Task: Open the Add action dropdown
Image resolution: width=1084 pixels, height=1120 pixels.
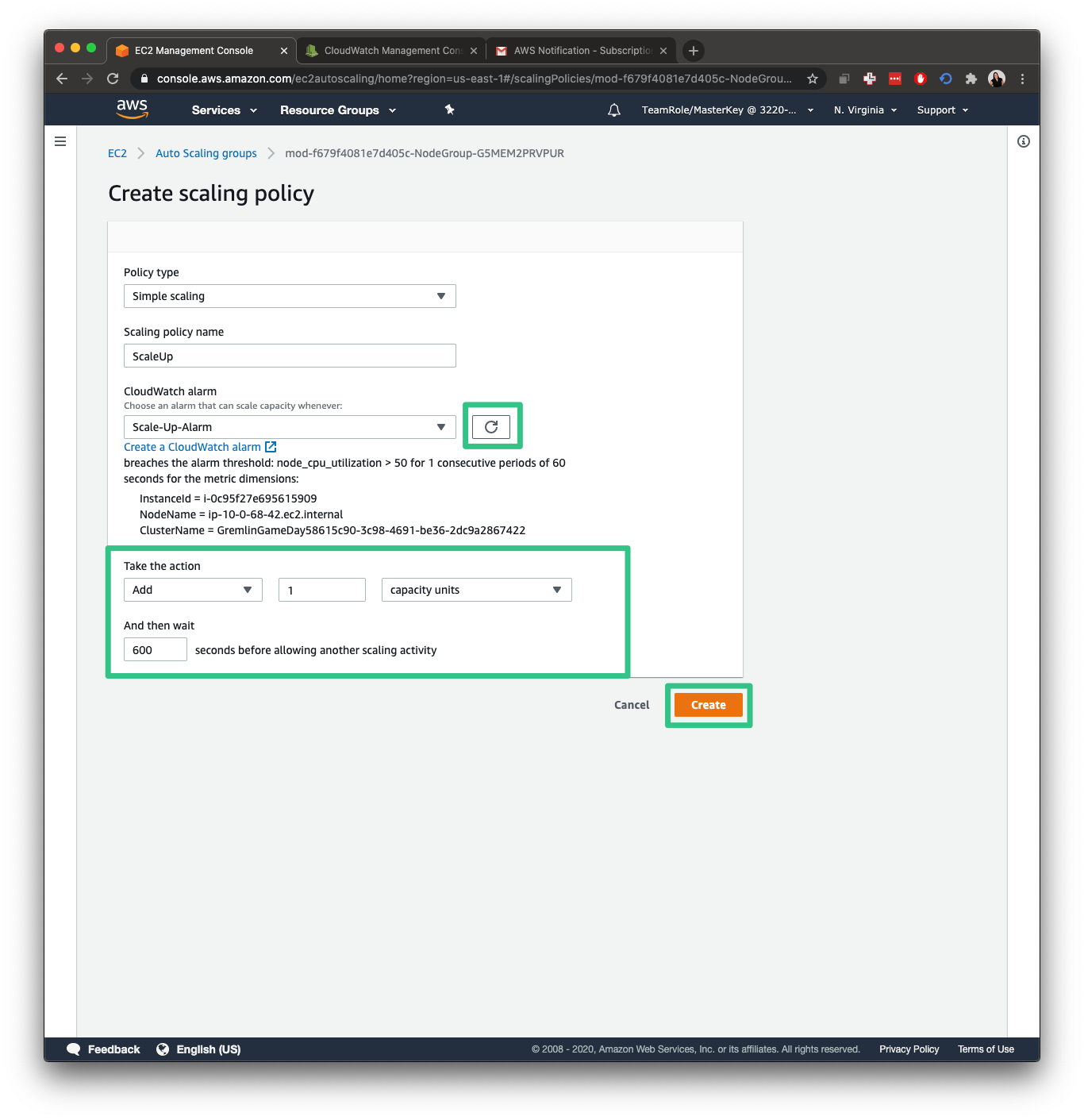Action: click(193, 590)
